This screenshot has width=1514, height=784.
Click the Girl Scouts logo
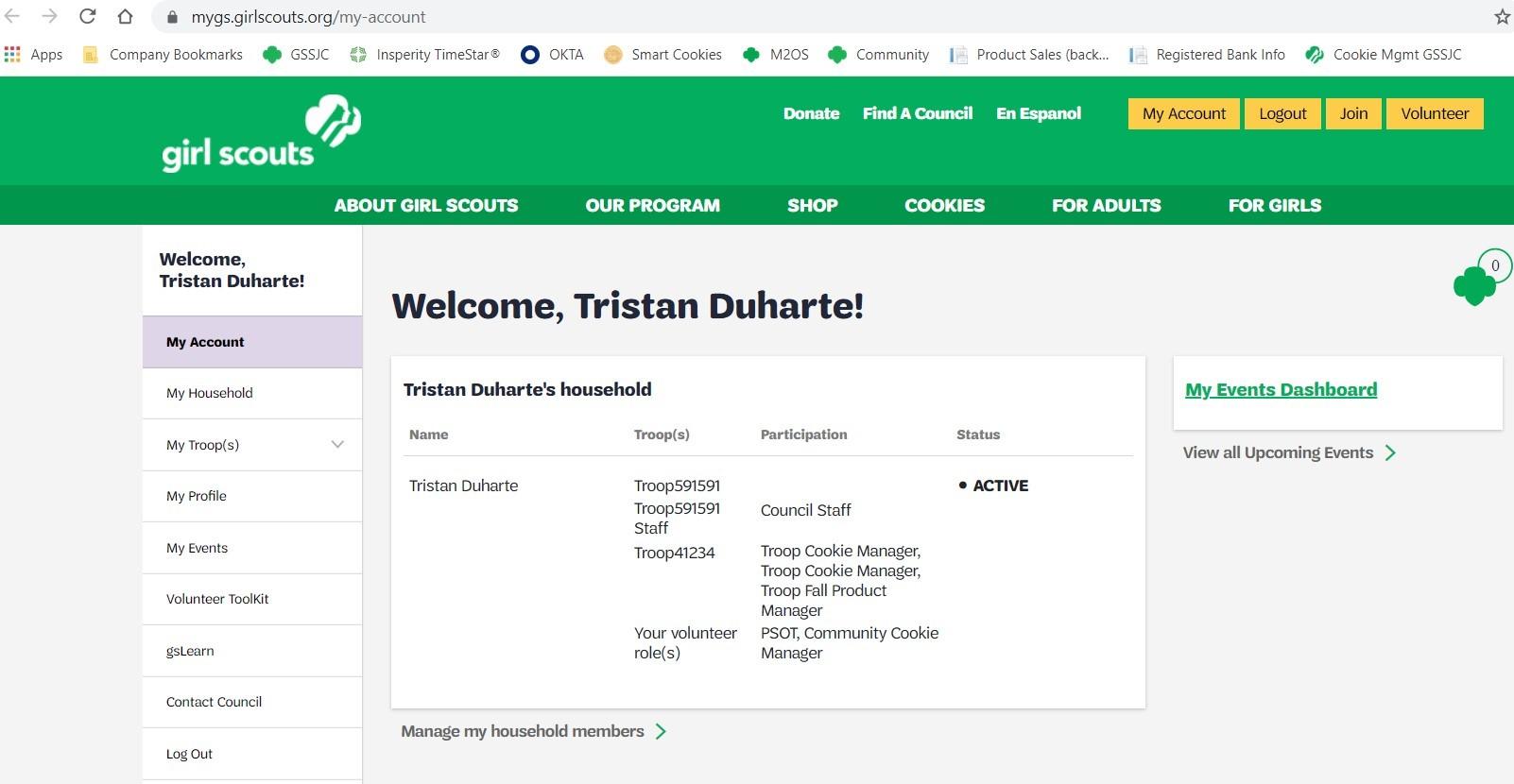261,133
